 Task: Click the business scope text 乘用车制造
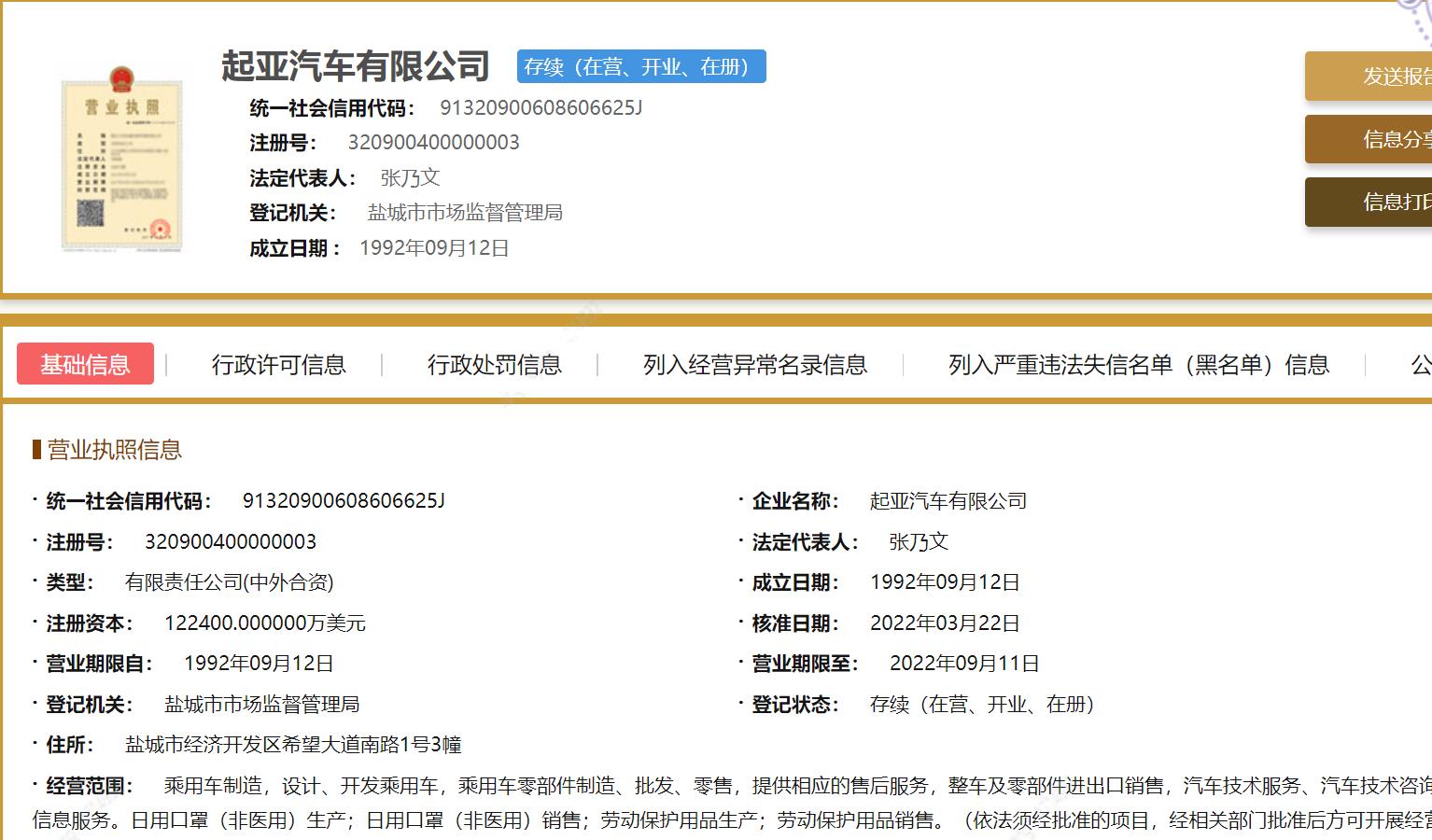[213, 786]
